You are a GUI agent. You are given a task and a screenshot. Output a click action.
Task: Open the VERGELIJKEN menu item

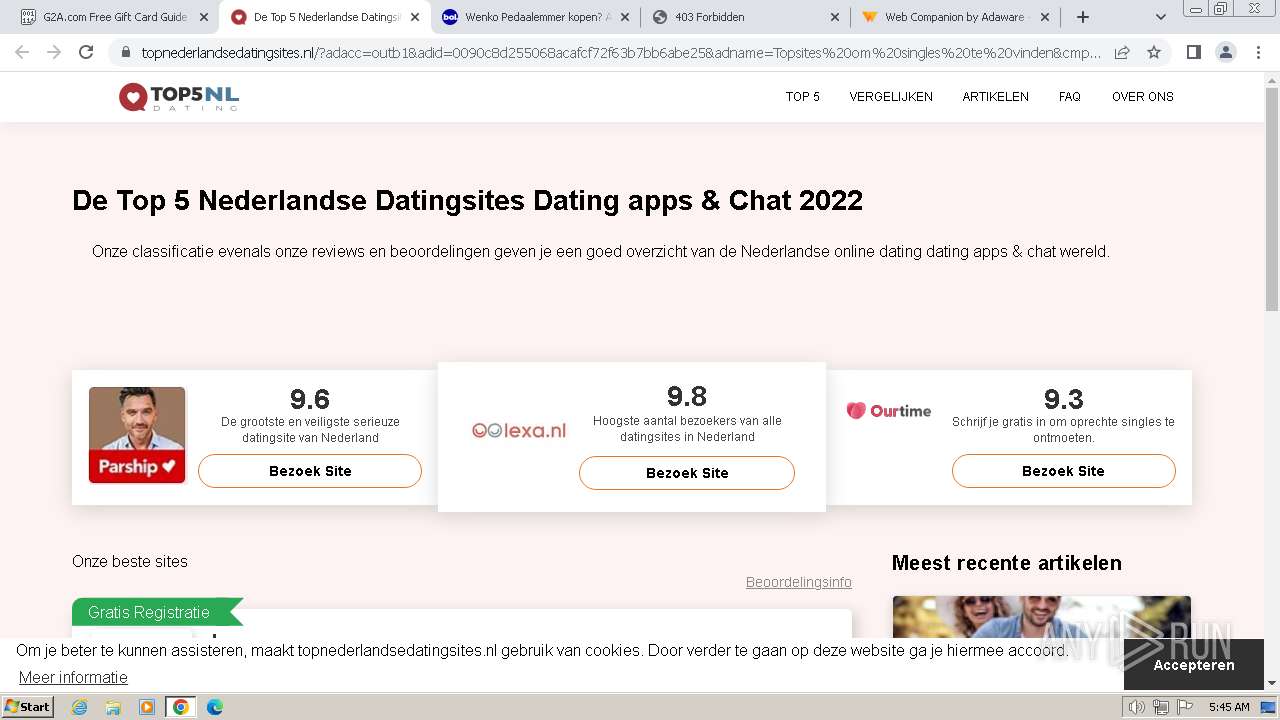tap(891, 97)
